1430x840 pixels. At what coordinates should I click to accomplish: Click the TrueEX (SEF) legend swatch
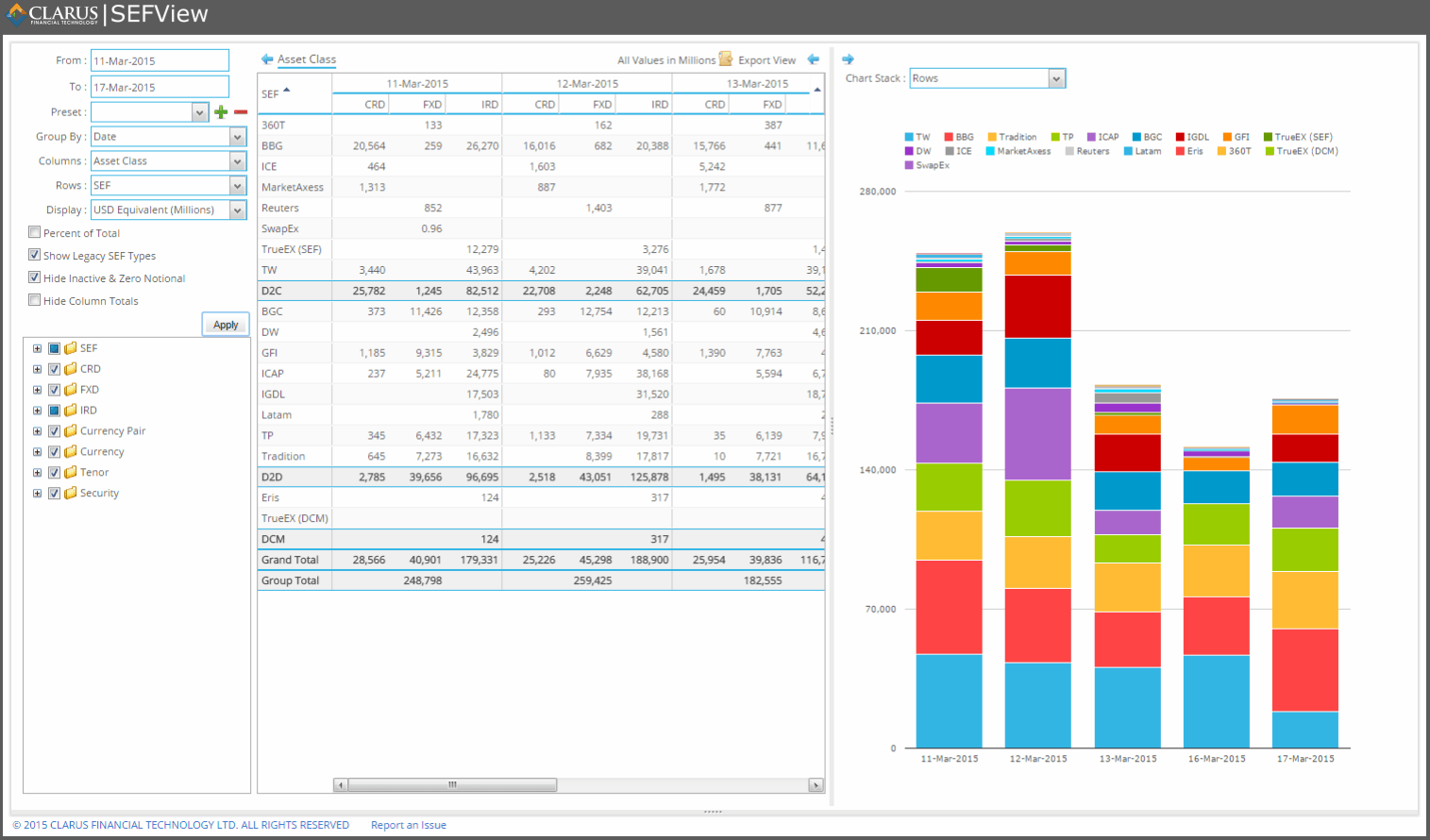click(1268, 137)
